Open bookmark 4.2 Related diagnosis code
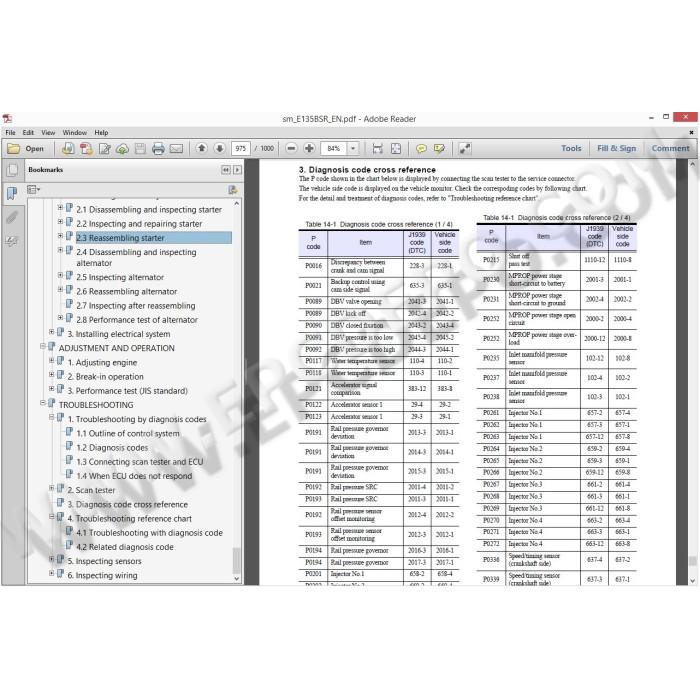Image resolution: width=700 pixels, height=700 pixels. coord(125,547)
